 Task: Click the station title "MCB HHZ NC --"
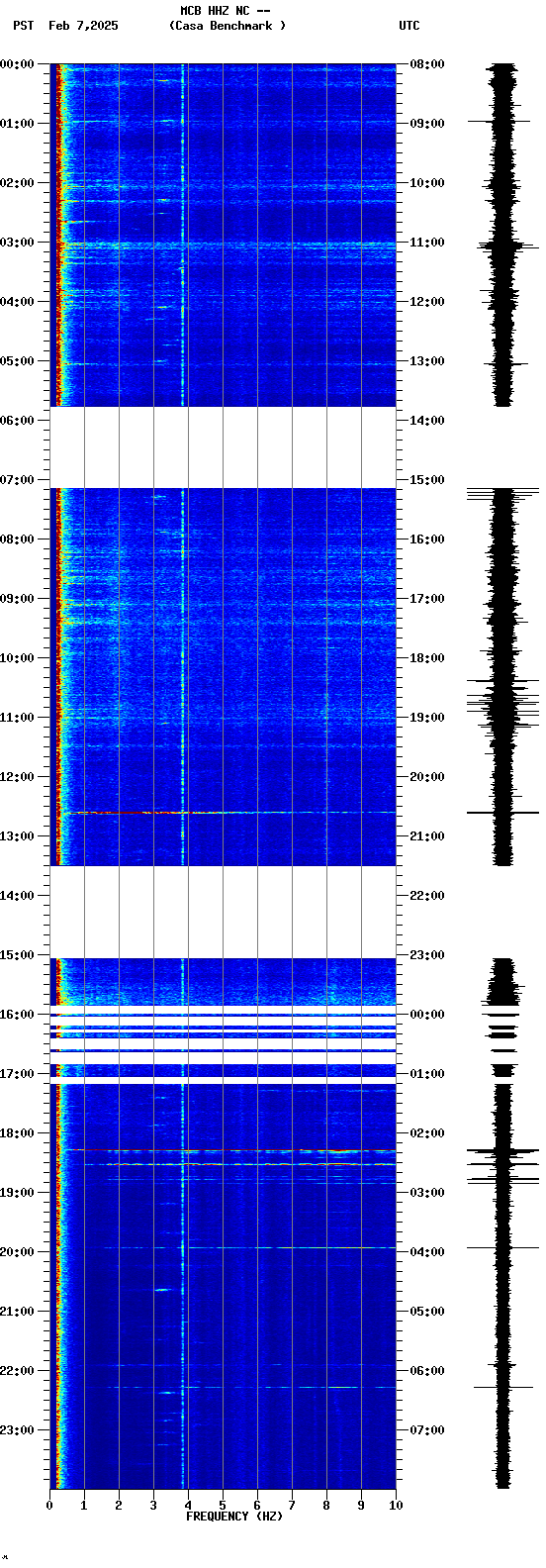tap(226, 11)
